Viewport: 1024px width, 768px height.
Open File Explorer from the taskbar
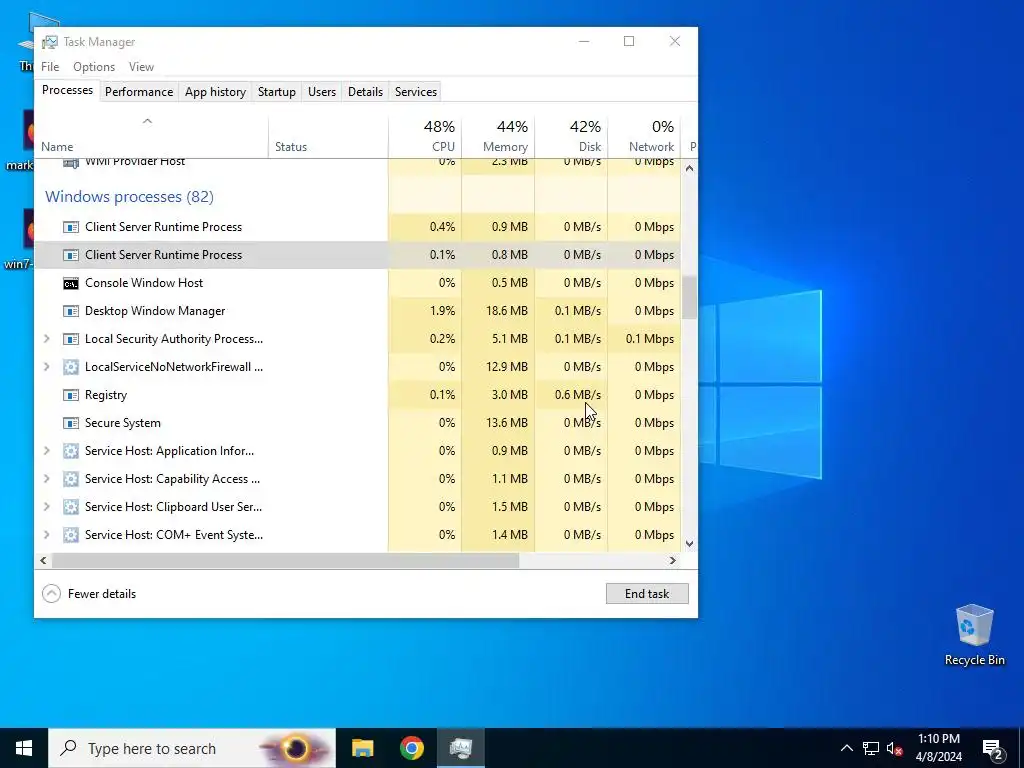[x=362, y=748]
